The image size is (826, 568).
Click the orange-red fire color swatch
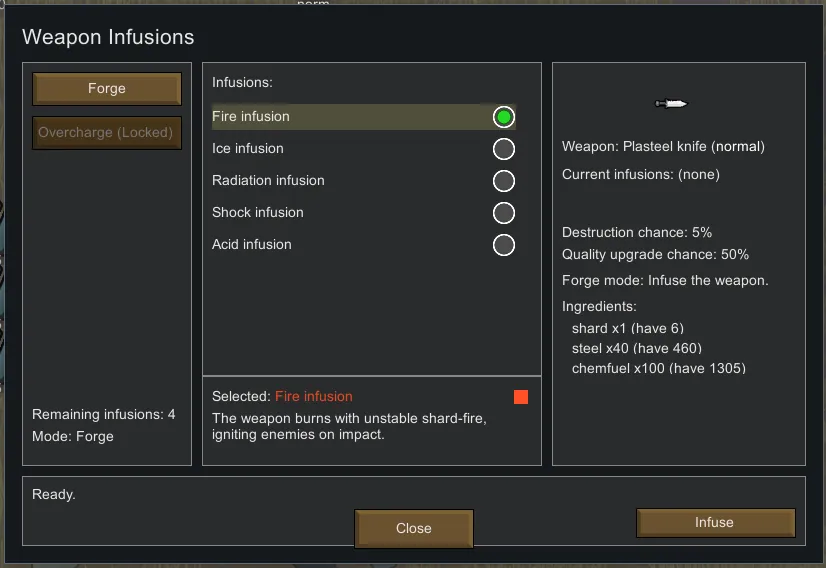(x=520, y=397)
